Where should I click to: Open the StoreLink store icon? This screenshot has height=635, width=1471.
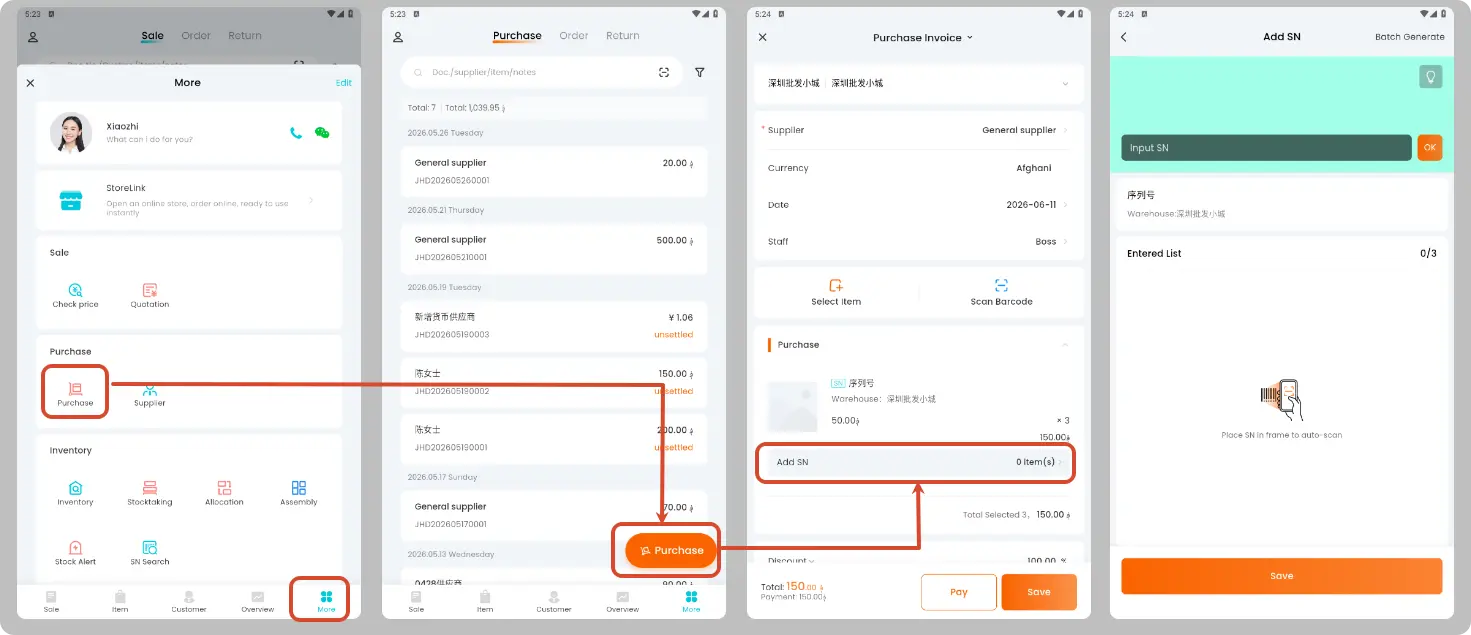point(71,200)
